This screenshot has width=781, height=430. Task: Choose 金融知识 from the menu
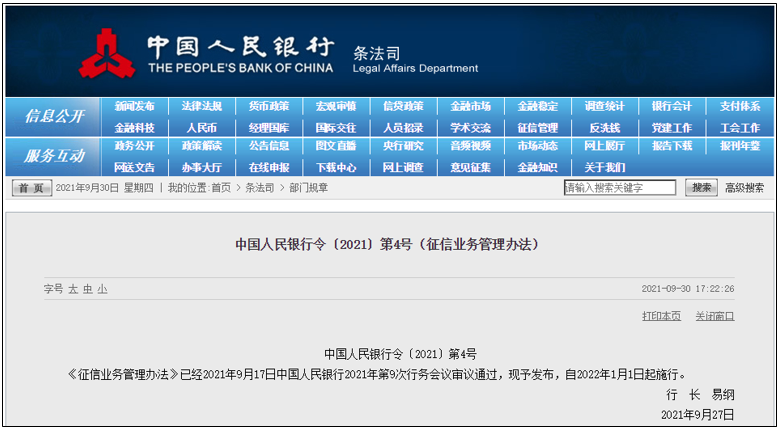click(x=538, y=167)
